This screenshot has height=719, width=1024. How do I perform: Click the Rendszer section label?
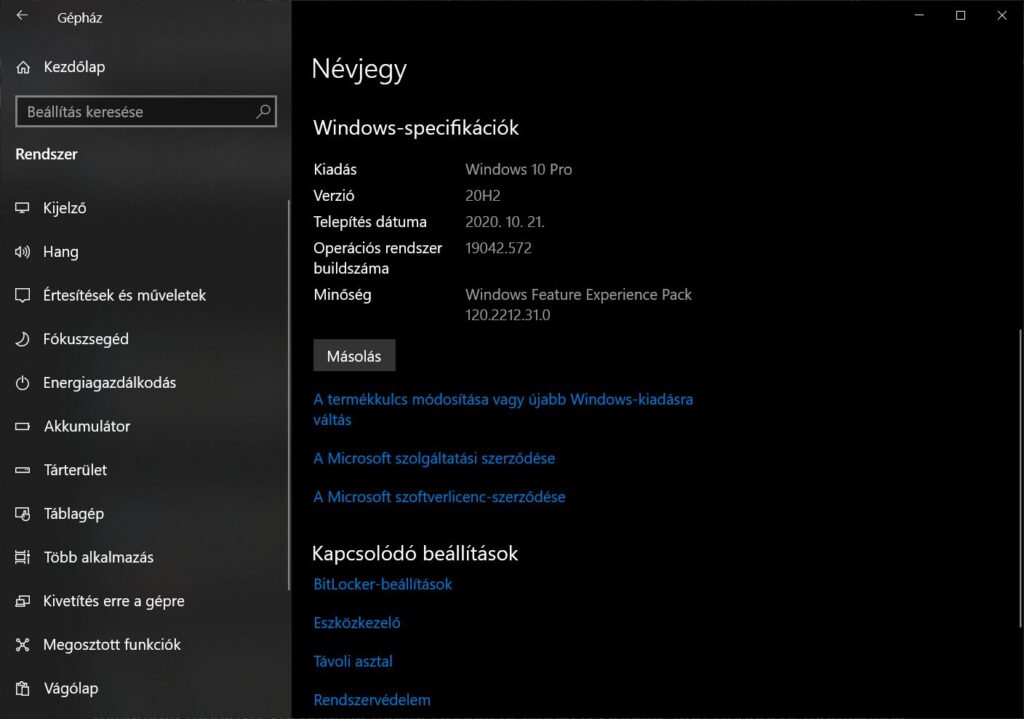[46, 154]
